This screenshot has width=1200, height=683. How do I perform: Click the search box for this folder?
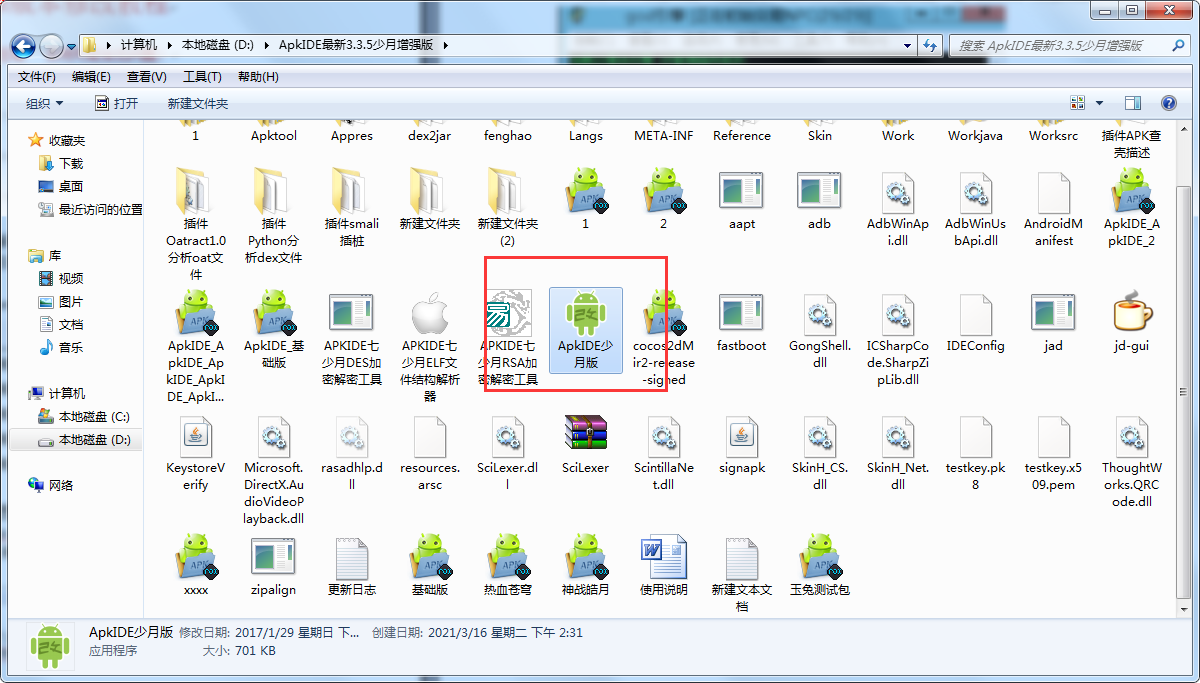[x=1069, y=45]
